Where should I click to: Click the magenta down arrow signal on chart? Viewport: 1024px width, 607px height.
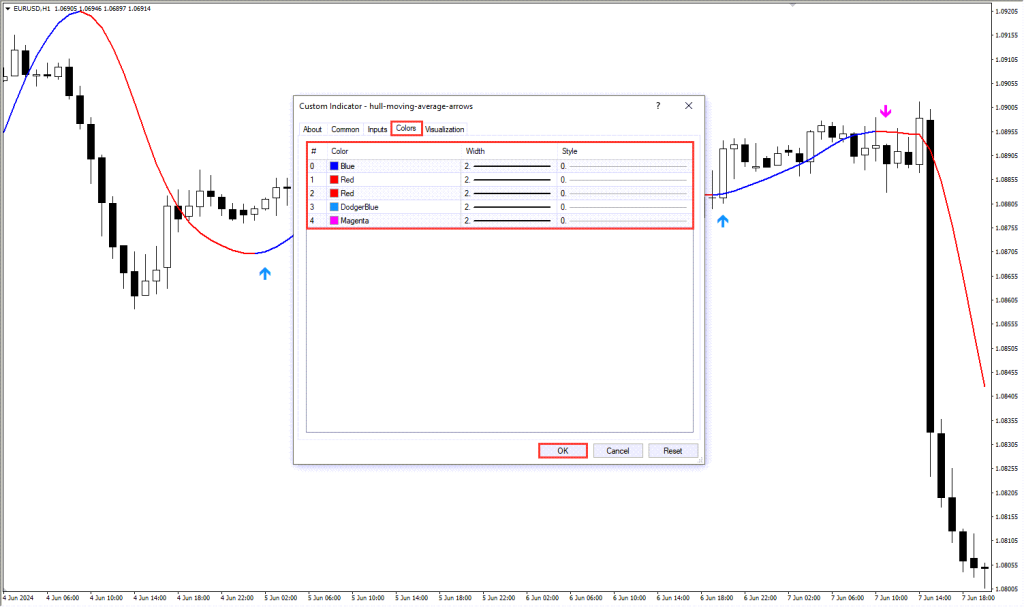coord(886,112)
